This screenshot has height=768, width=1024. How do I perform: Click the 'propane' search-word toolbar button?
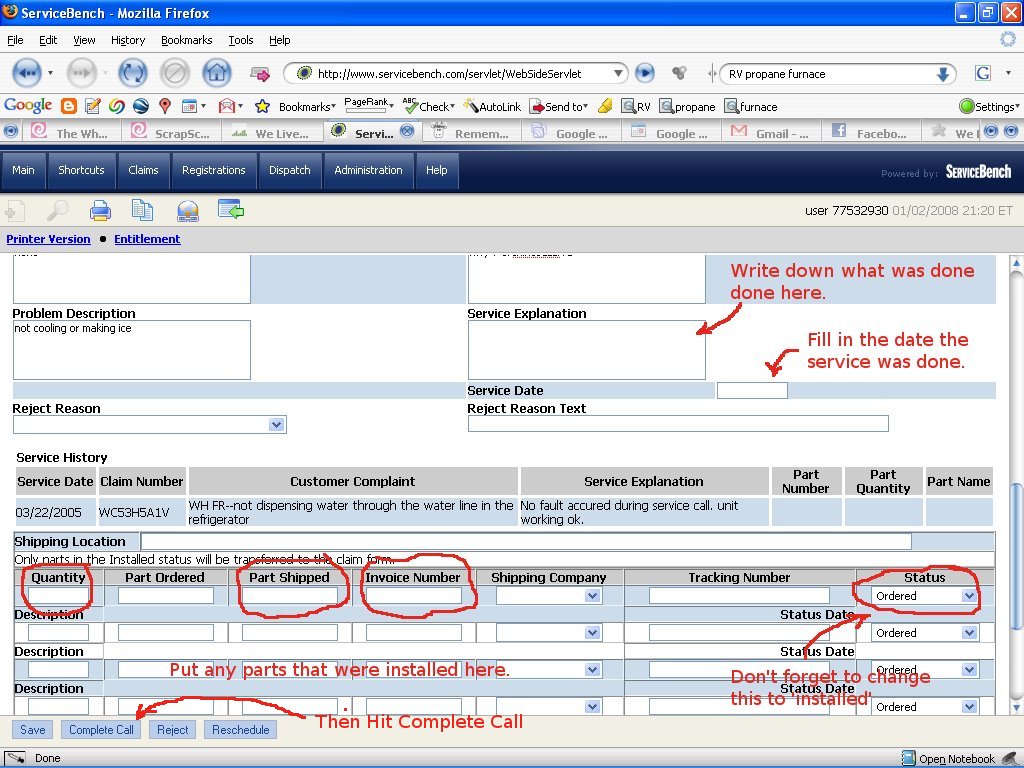point(687,106)
